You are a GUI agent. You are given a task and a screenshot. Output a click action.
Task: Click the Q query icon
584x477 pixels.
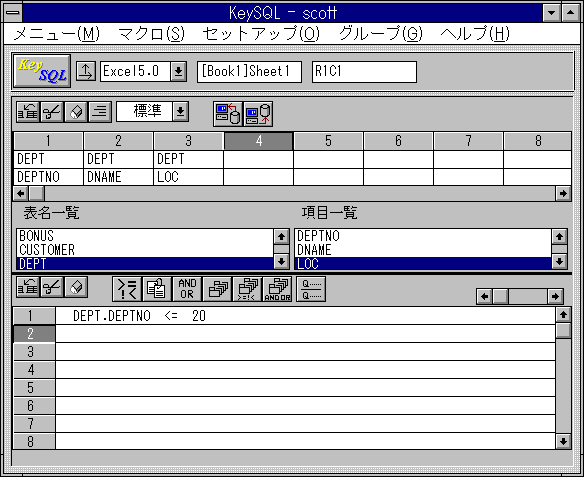pos(311,289)
